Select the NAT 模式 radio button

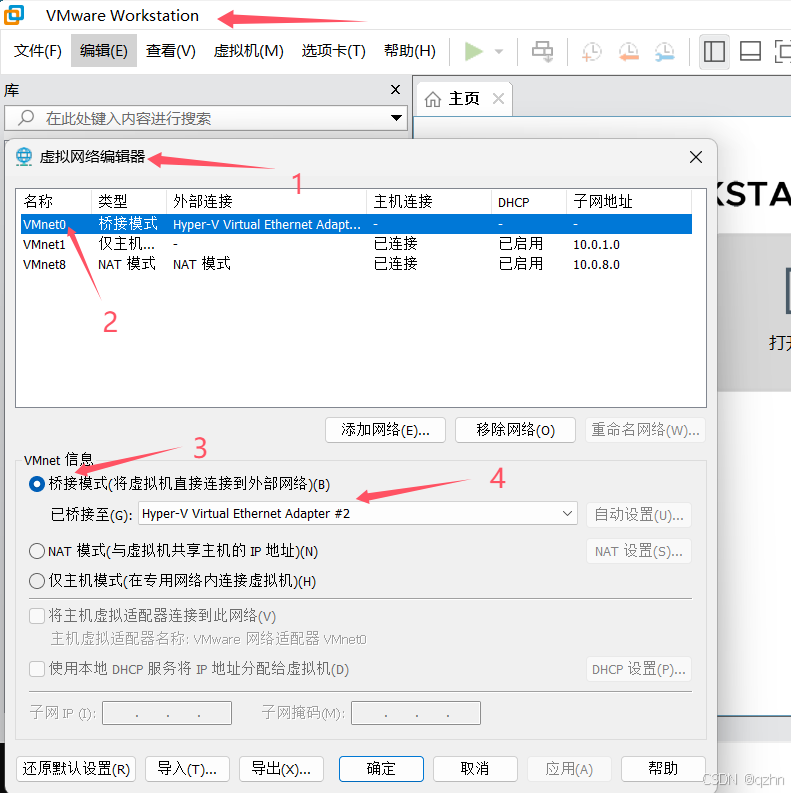[x=37, y=551]
